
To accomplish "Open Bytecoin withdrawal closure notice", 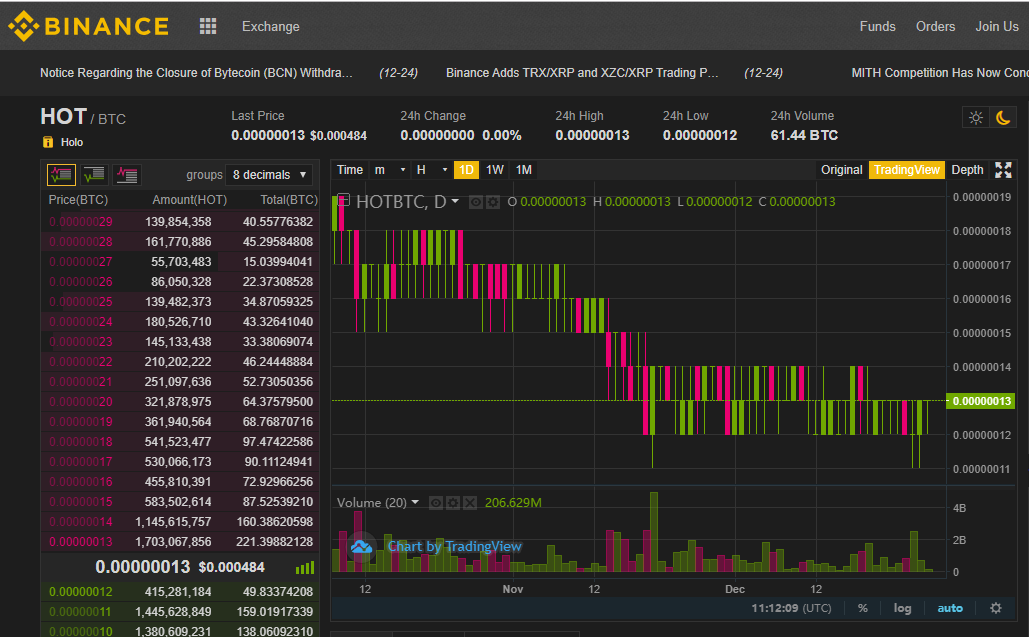I will click(196, 73).
